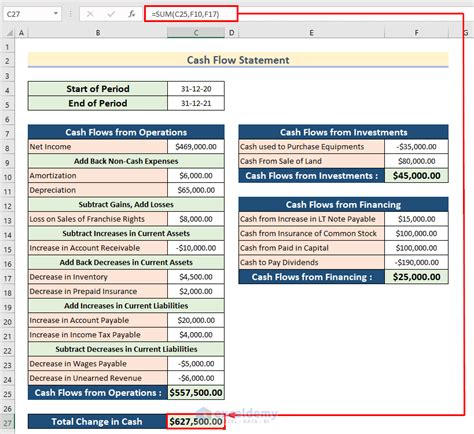Click the Total Change in Cash value cell
The width and height of the screenshot is (474, 434).
coord(196,421)
